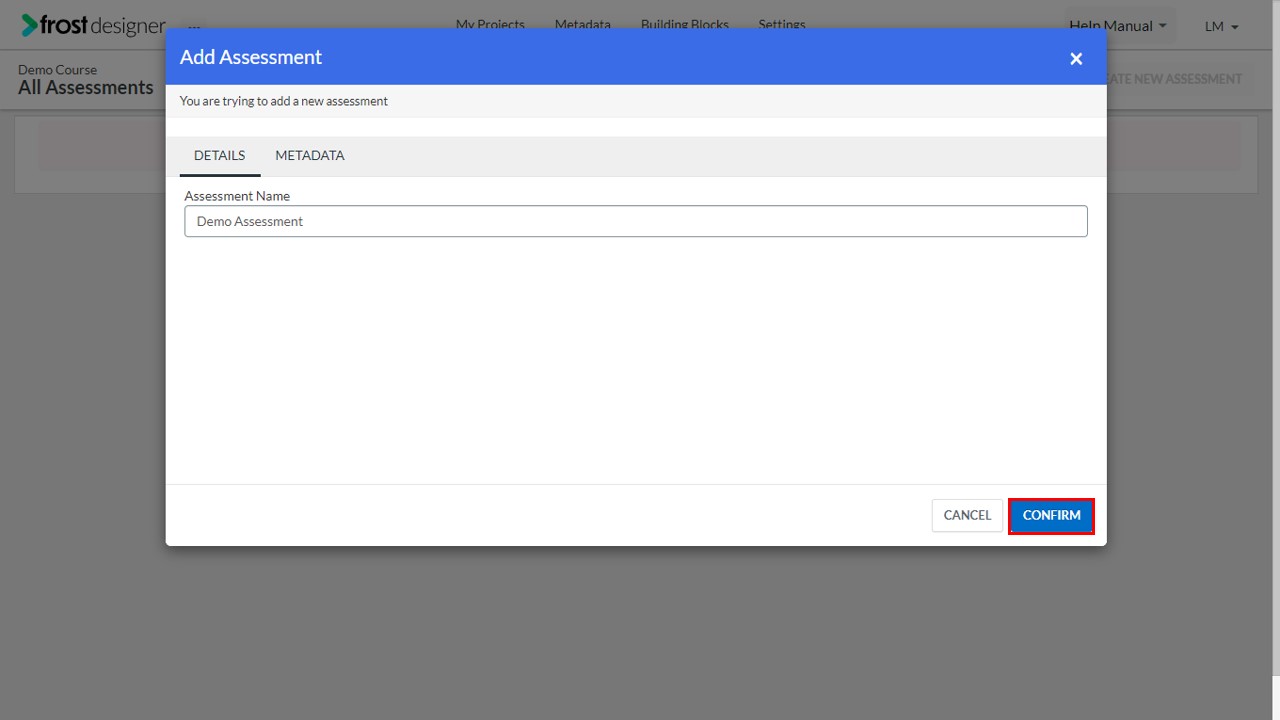Close the Add Assessment dialog with X

click(x=1076, y=59)
